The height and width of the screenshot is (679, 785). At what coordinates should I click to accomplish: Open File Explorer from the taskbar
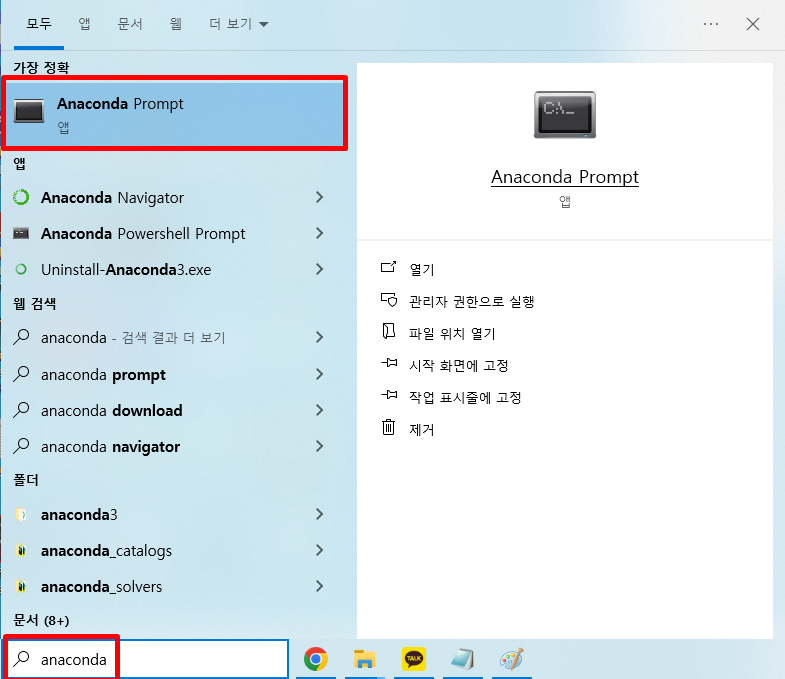[x=364, y=659]
